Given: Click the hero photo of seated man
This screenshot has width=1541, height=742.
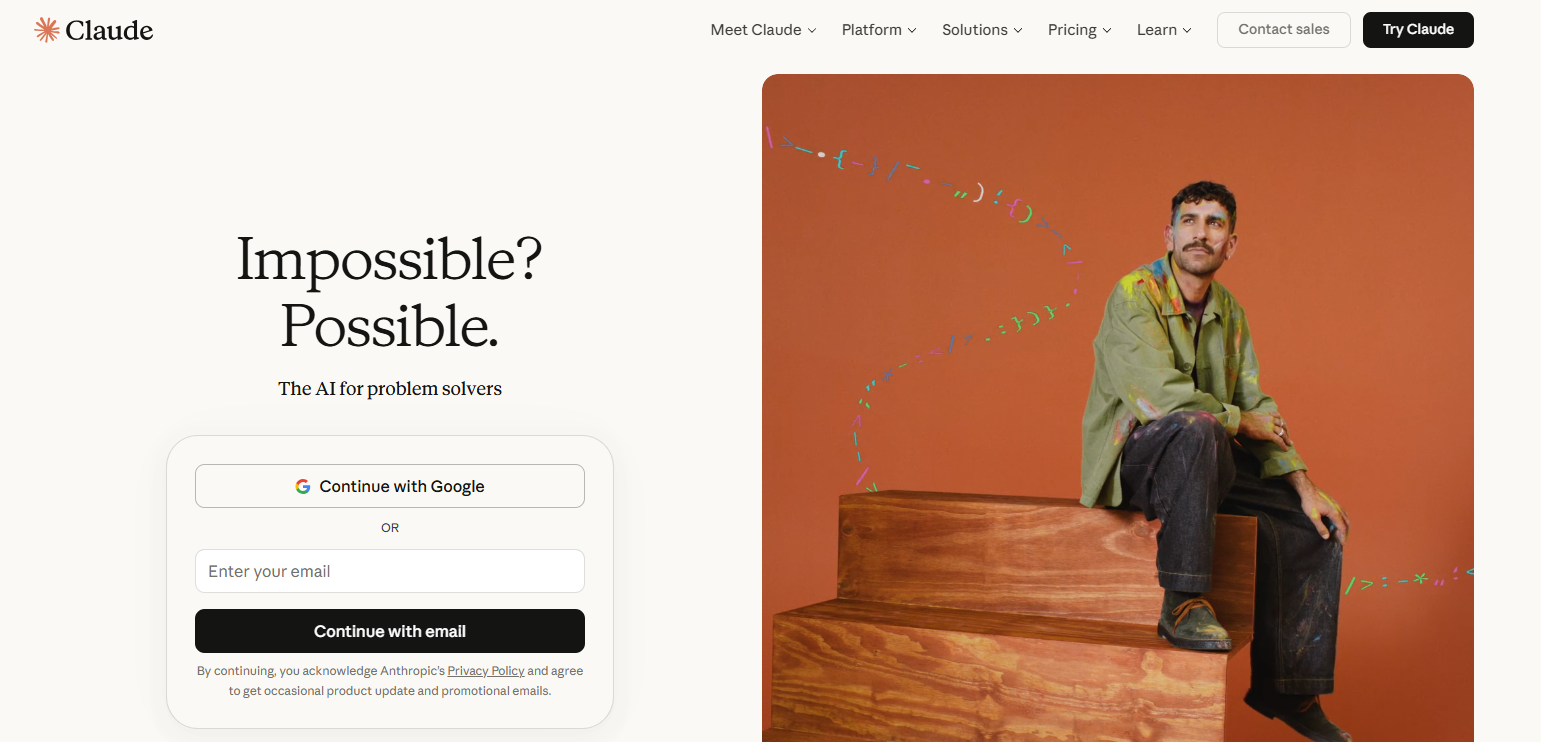Looking at the screenshot, I should (x=1118, y=408).
